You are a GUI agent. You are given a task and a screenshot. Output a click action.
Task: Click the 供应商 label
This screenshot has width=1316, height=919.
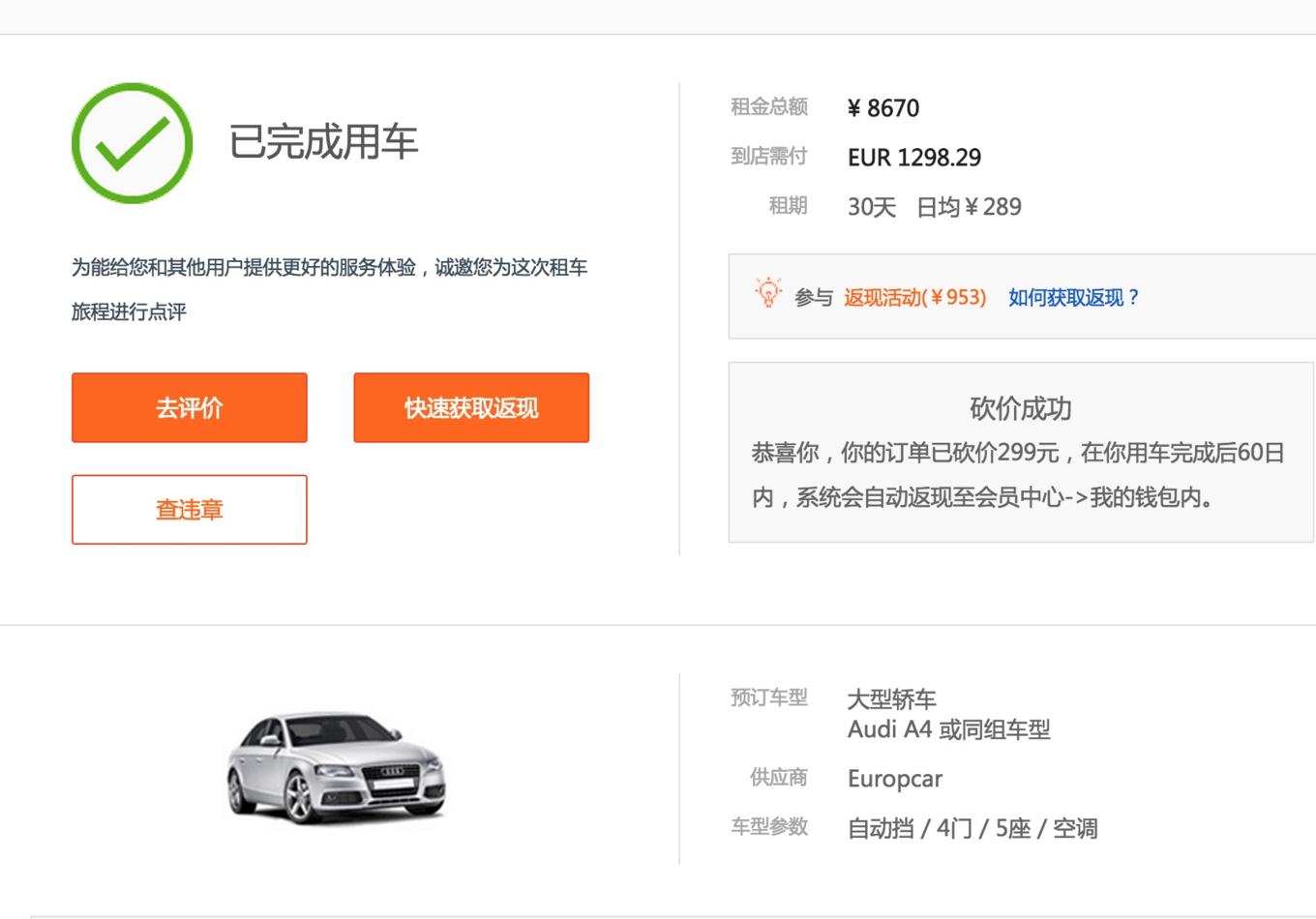tap(779, 777)
